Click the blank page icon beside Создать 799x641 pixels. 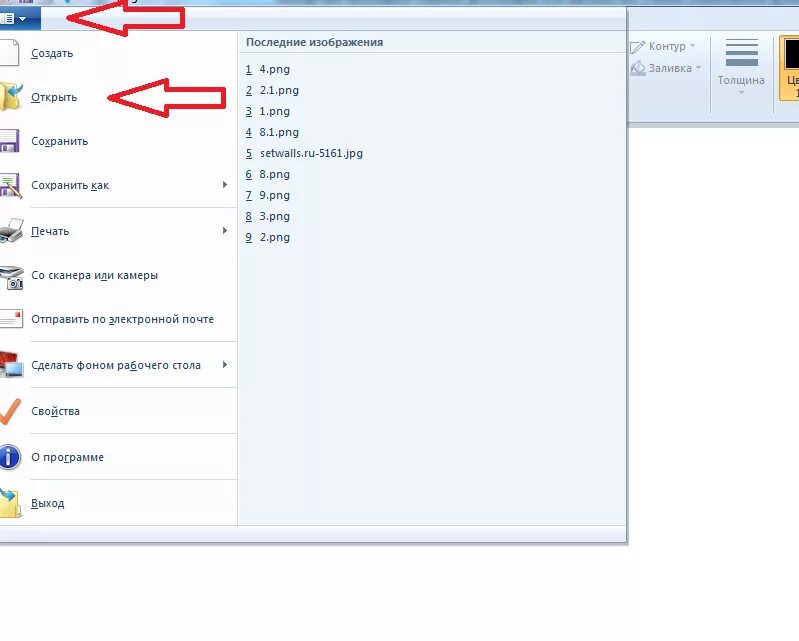[10, 53]
